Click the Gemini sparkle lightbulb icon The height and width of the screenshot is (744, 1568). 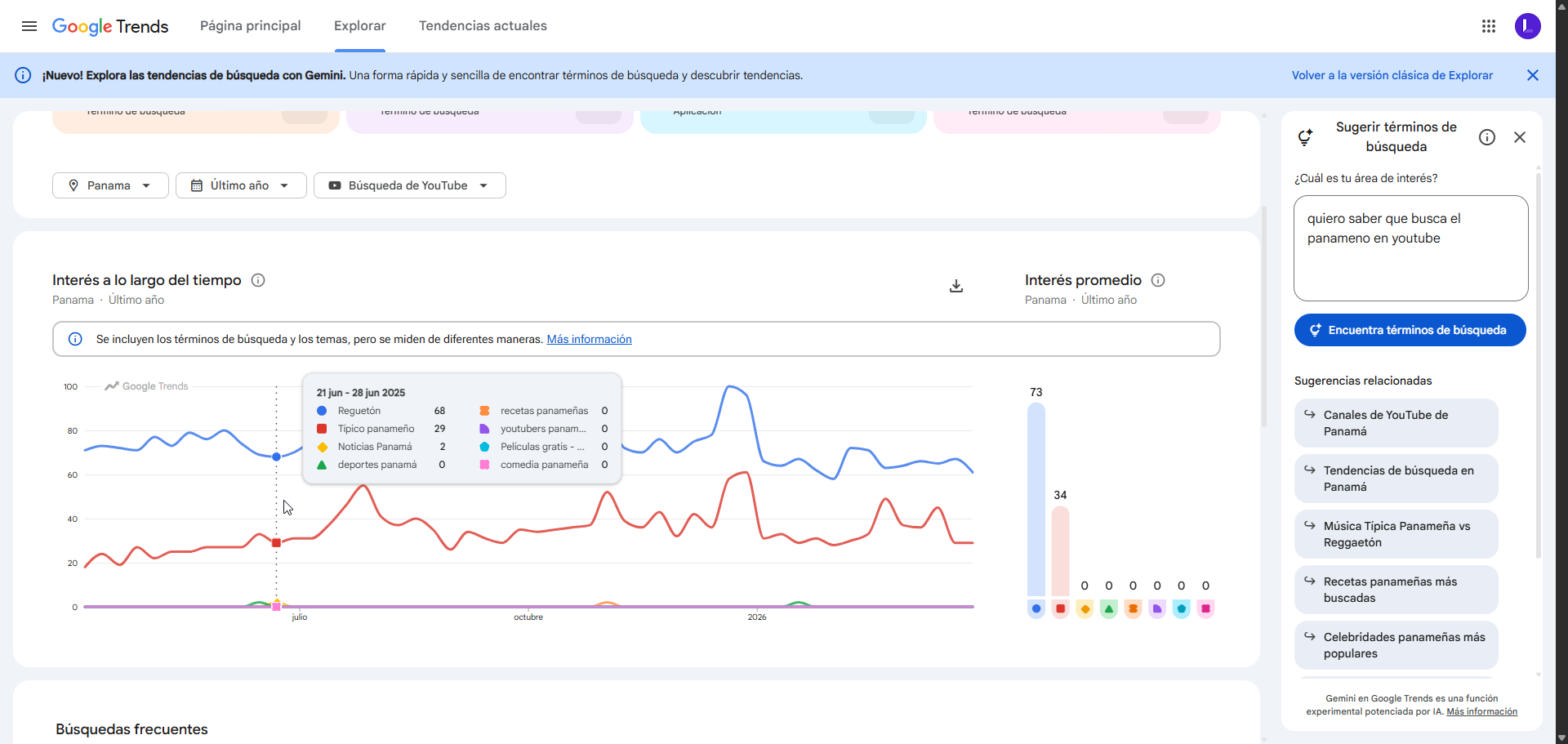click(x=1305, y=137)
